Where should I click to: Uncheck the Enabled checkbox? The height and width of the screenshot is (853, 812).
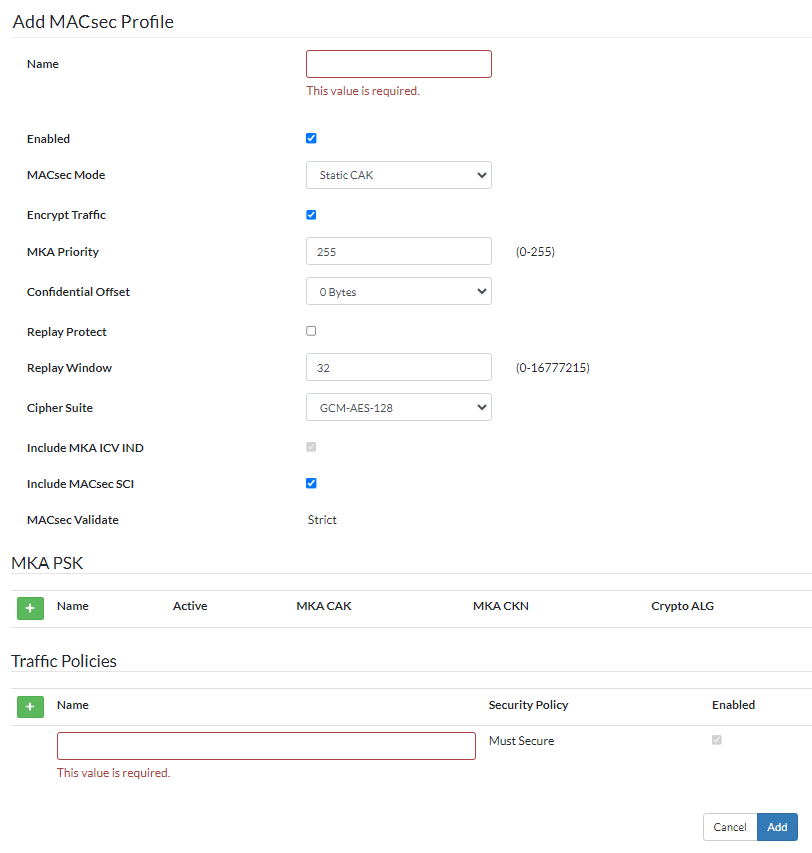(x=311, y=138)
